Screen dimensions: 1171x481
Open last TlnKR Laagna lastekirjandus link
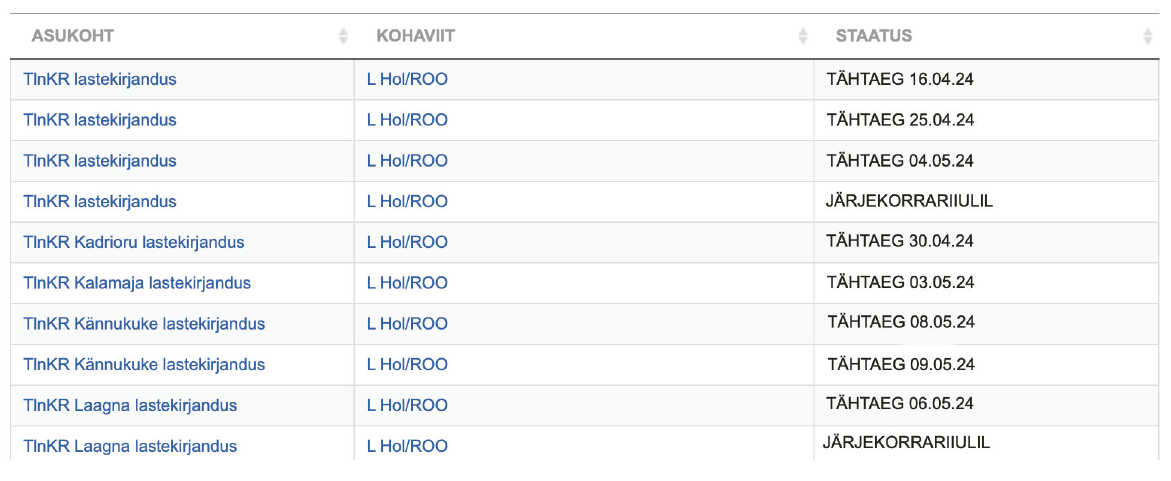[130, 447]
